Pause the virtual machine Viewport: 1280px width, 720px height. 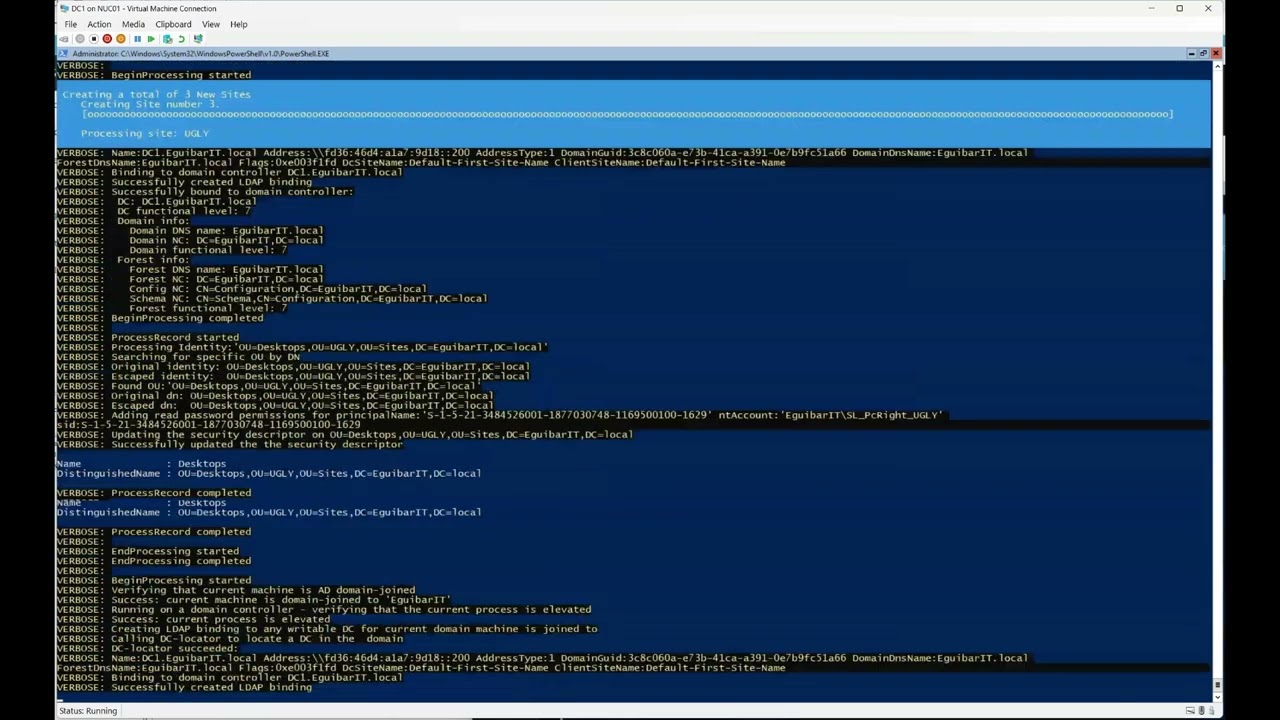[x=137, y=39]
